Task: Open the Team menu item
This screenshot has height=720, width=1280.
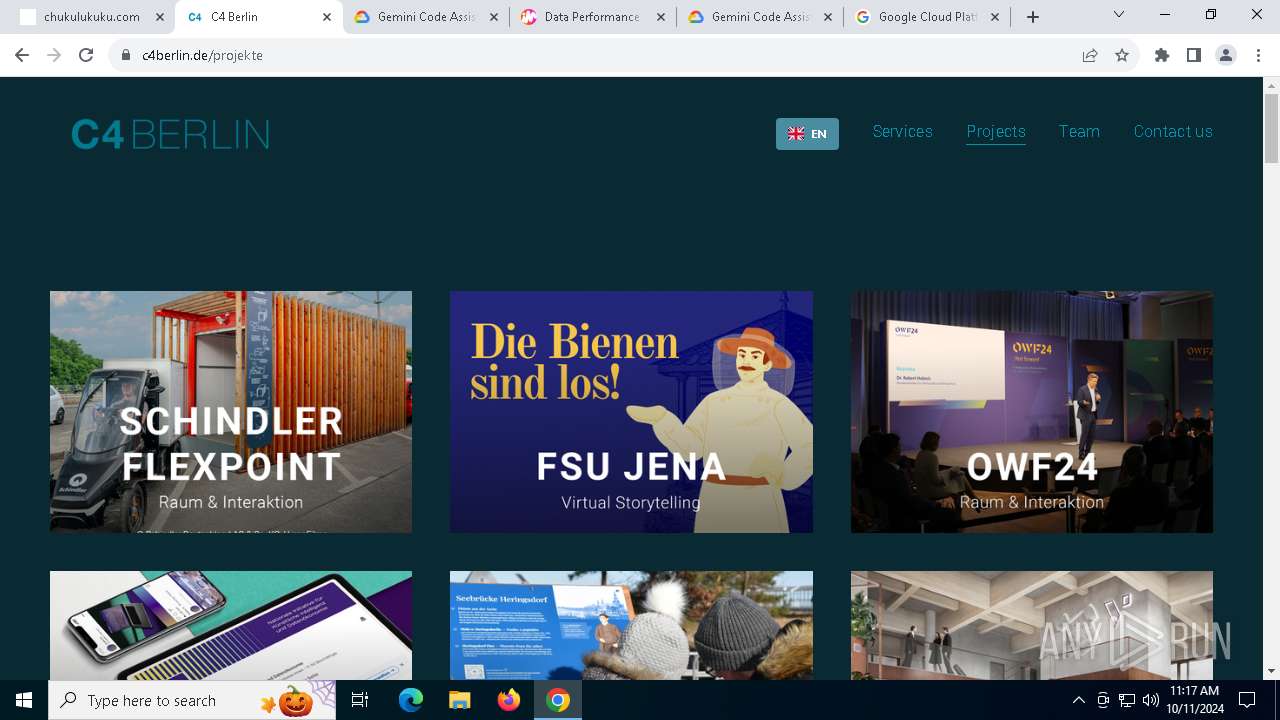Action: (x=1079, y=132)
